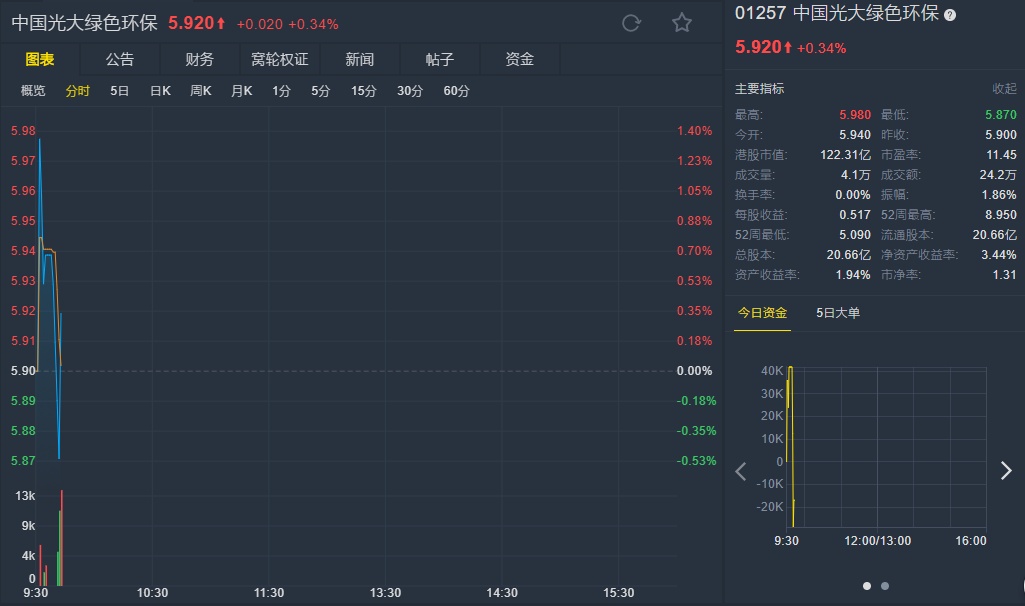
Task: Click the refresh icon
Action: point(631,23)
